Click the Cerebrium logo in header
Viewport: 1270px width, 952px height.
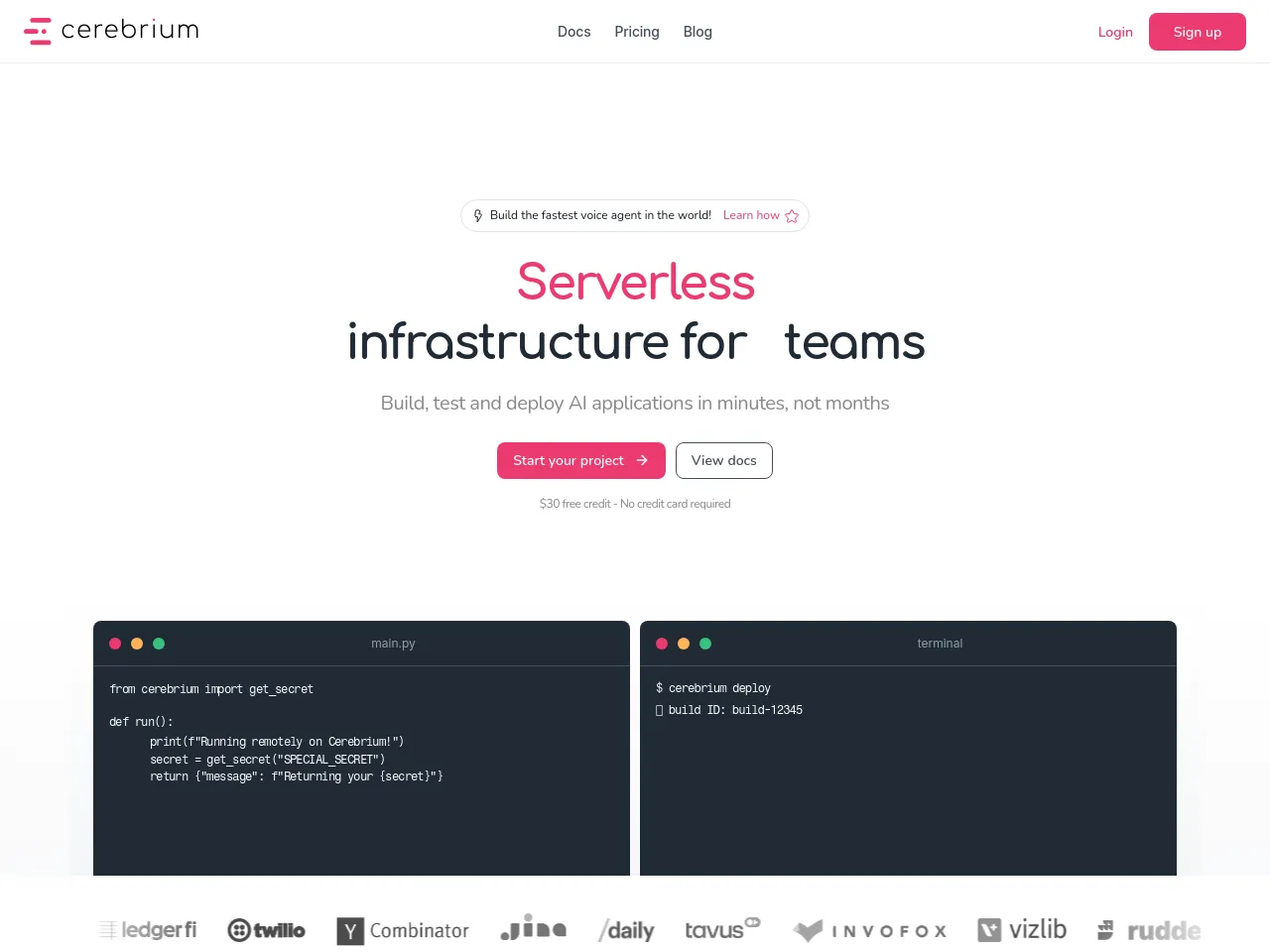(x=111, y=31)
